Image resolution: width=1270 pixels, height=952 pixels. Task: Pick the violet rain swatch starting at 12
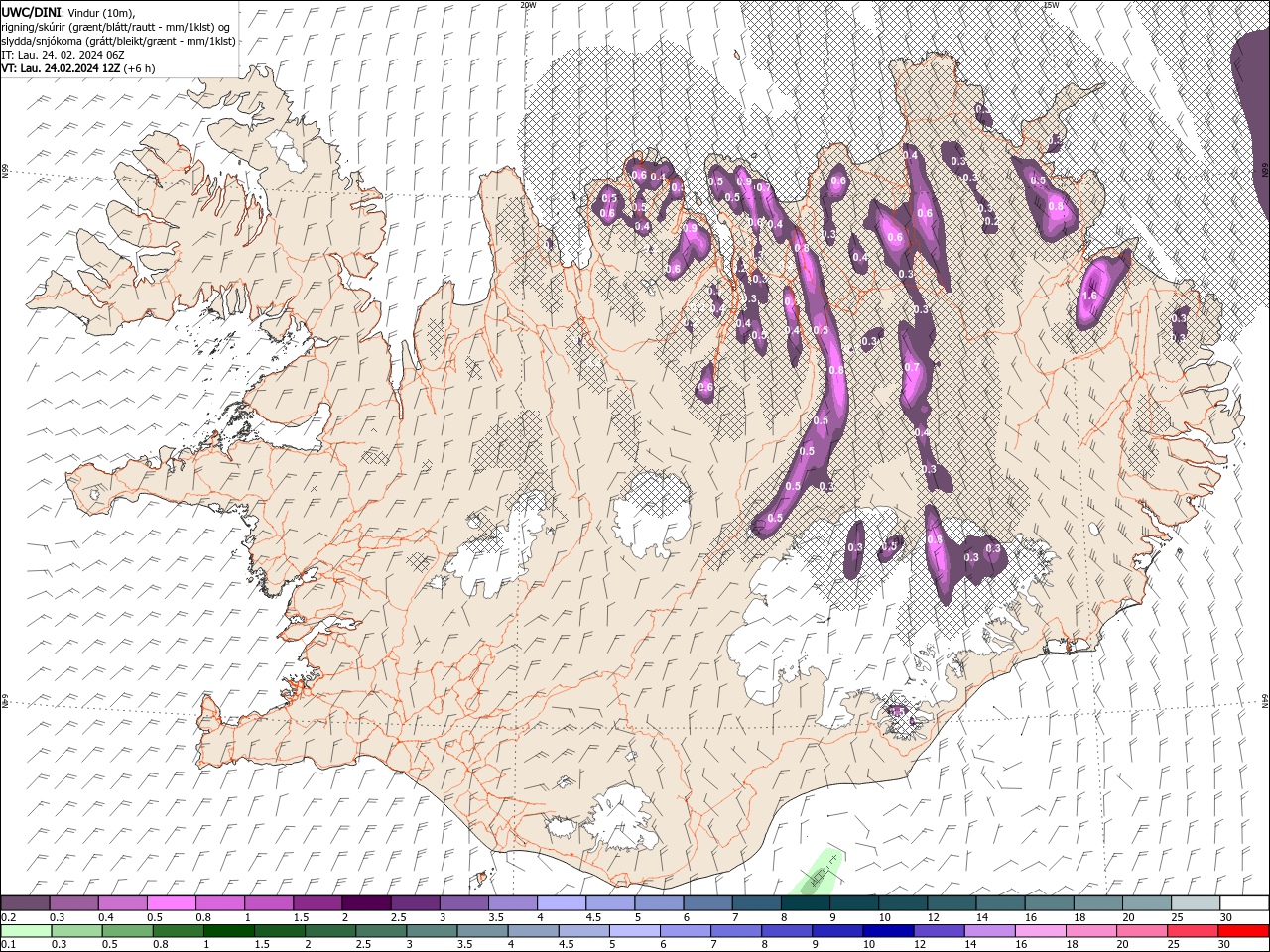[938, 931]
